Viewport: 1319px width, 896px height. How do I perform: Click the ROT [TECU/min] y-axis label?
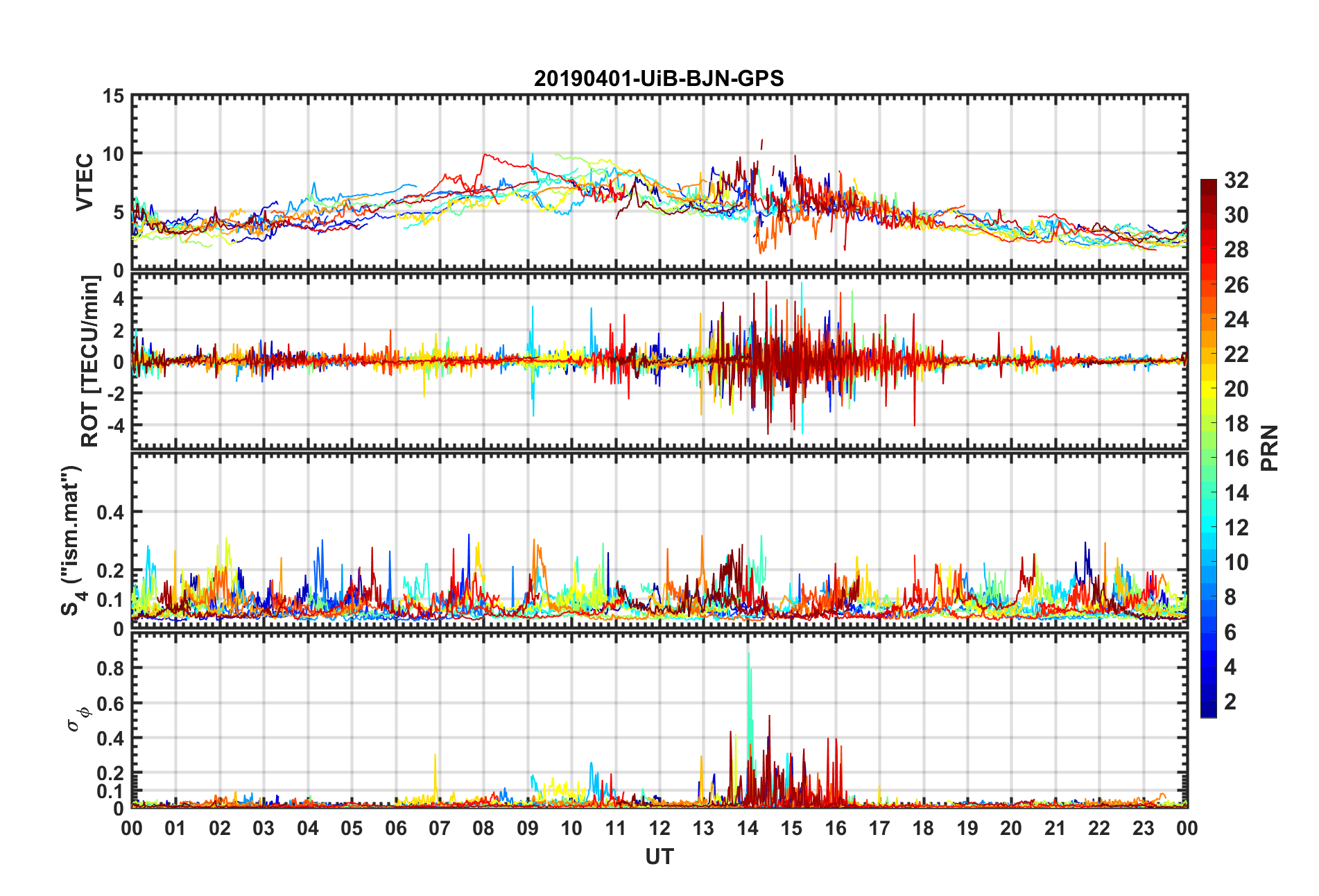pyautogui.click(x=90, y=361)
